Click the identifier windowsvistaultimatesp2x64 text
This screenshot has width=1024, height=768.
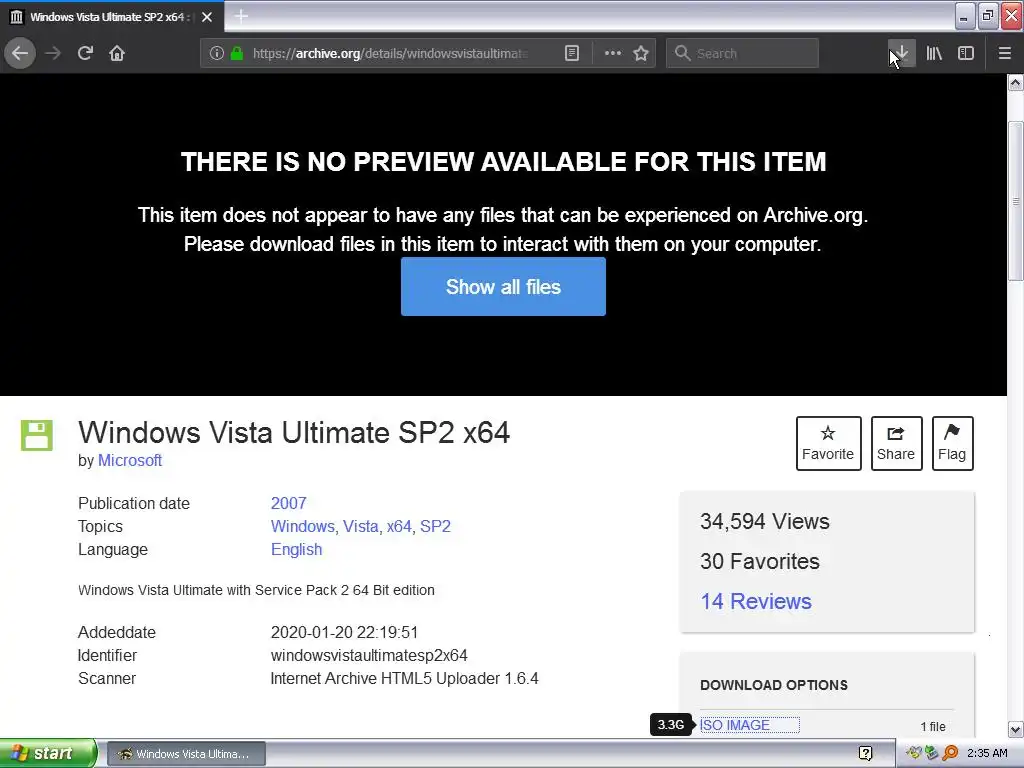pyautogui.click(x=369, y=655)
